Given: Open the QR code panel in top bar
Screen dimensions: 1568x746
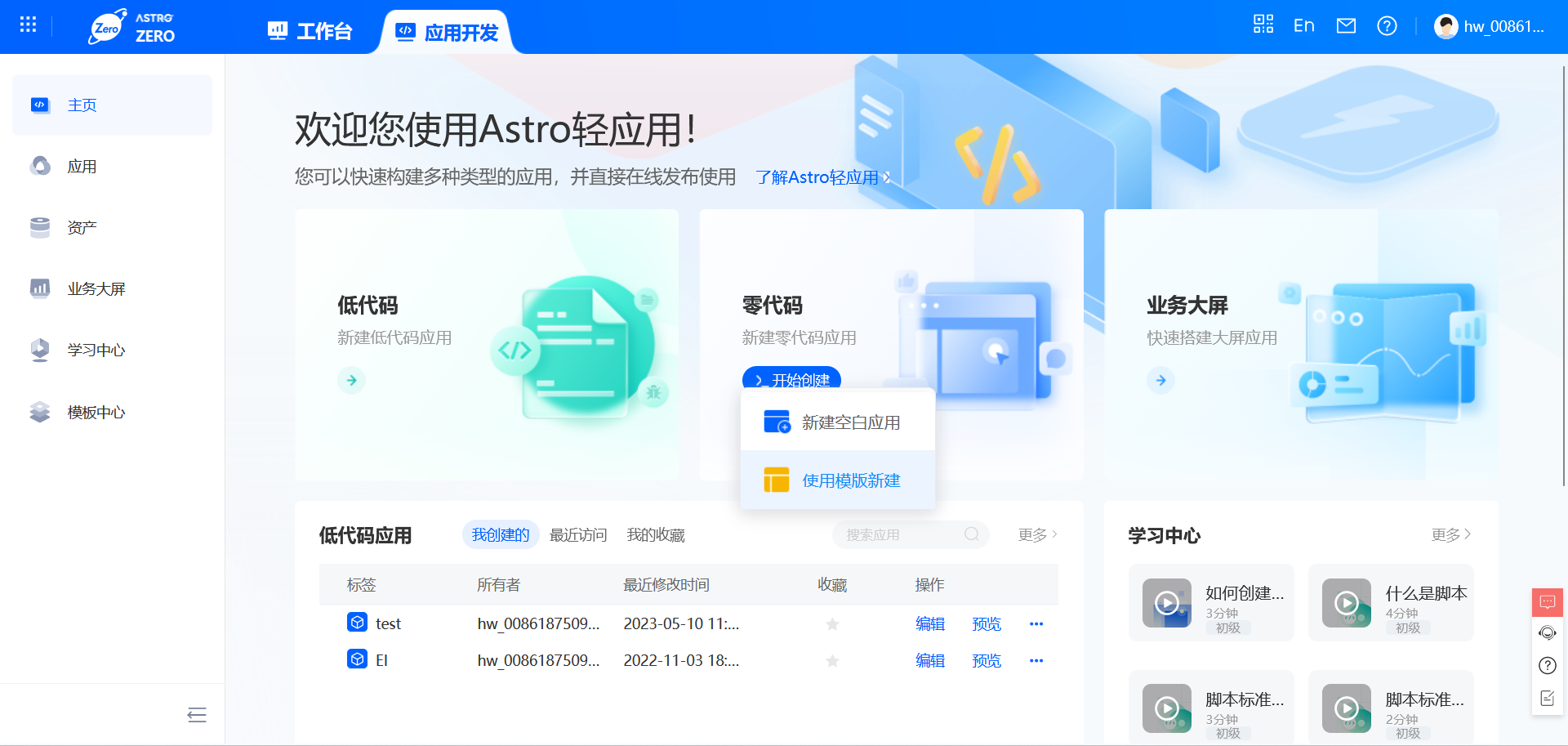Looking at the screenshot, I should [x=1263, y=25].
